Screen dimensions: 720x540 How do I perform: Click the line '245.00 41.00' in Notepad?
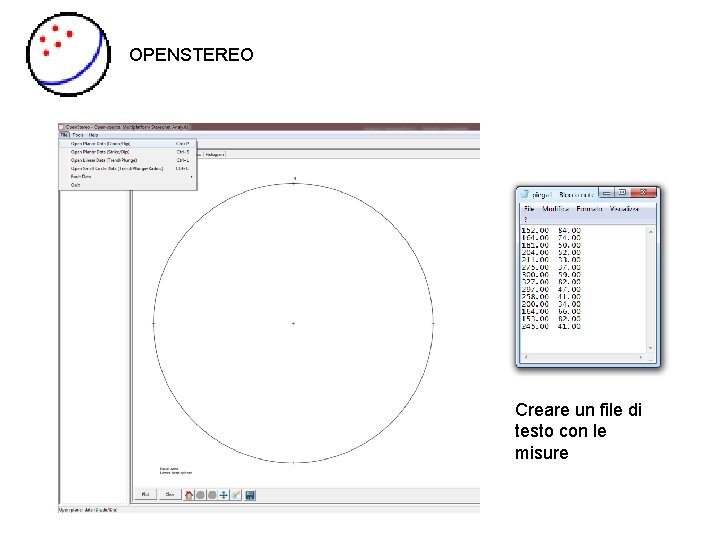(551, 326)
